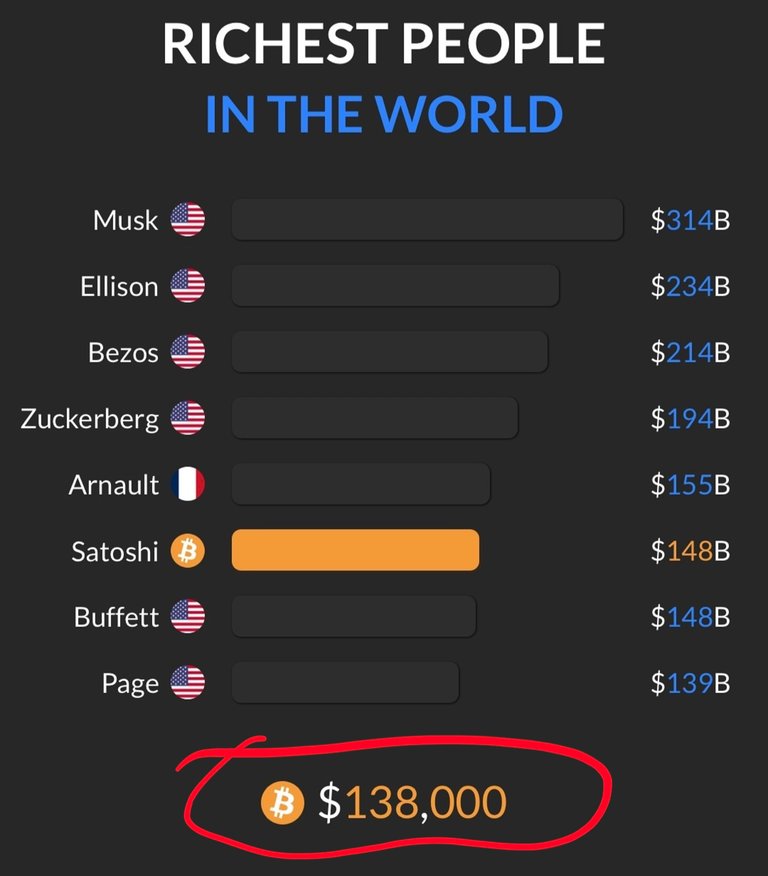Click the $138,000 Bitcoin price text
The image size is (768, 876).
click(412, 802)
